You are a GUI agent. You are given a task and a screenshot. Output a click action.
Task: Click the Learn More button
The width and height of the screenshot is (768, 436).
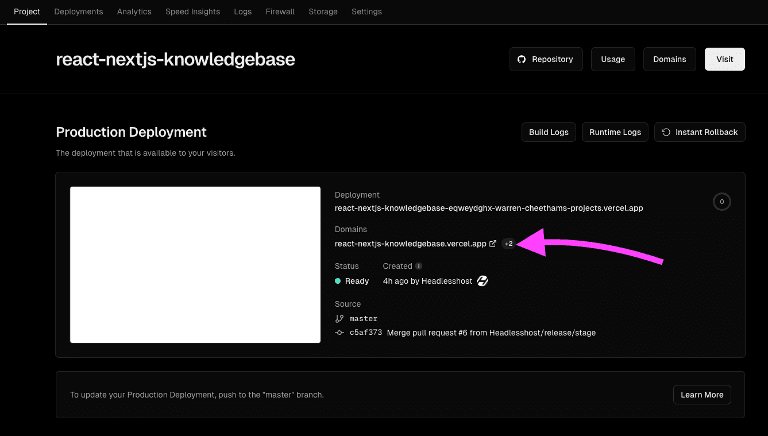tap(701, 394)
